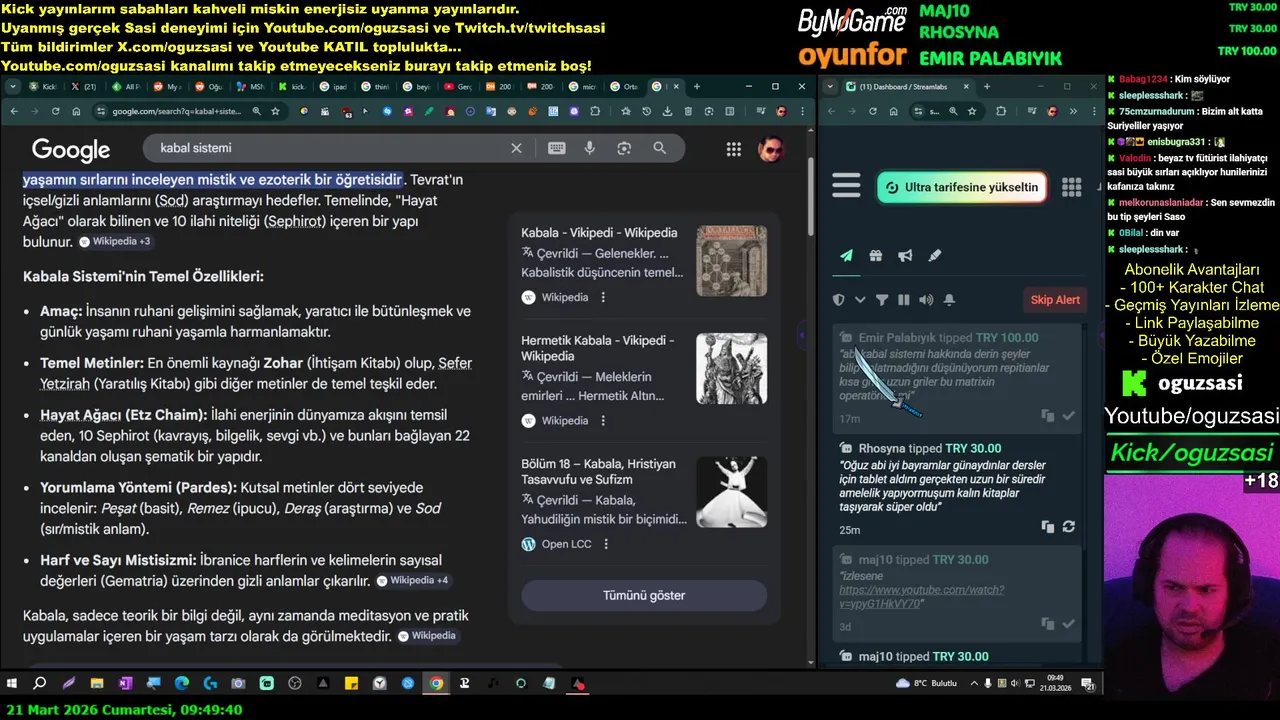Toggle alert sound speaker icon
The width and height of the screenshot is (1280, 720).
coord(926,300)
